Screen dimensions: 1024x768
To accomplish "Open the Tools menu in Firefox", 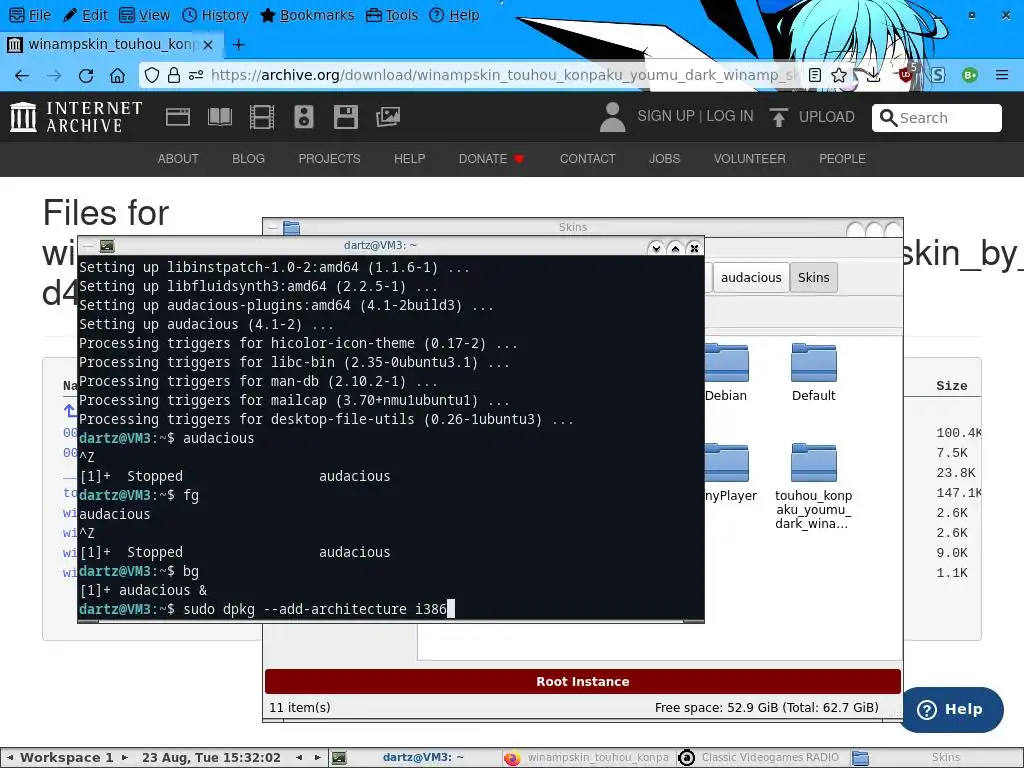I will tap(392, 15).
